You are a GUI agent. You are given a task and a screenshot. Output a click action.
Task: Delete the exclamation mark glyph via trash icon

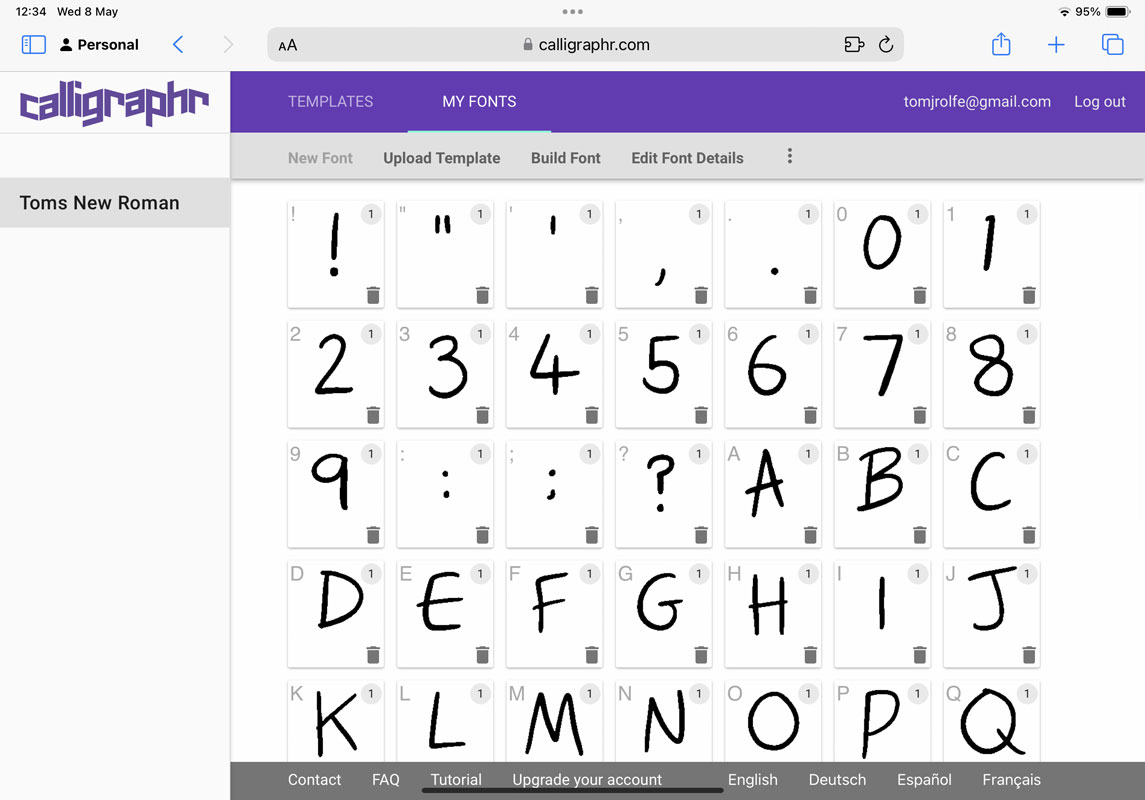pyautogui.click(x=373, y=295)
